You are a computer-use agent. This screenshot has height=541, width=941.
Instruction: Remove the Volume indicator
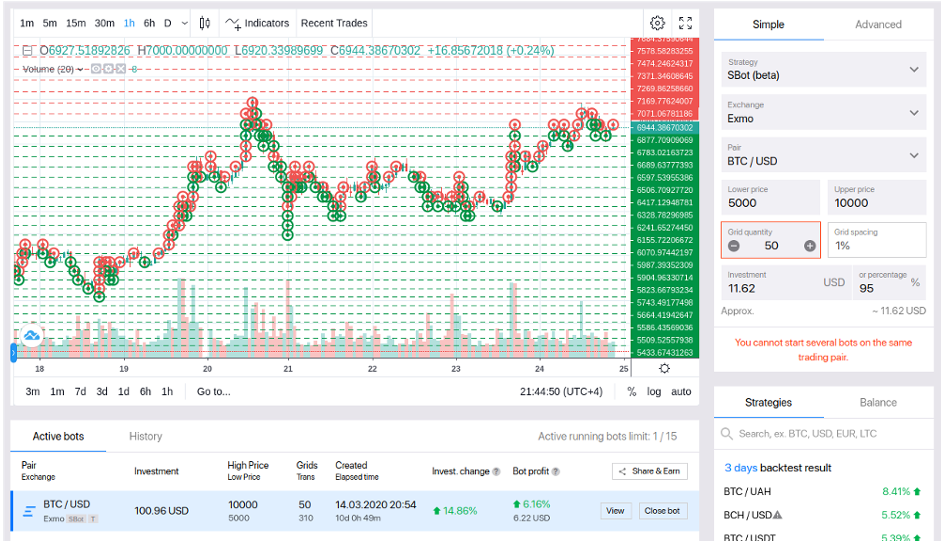pyautogui.click(x=121, y=69)
